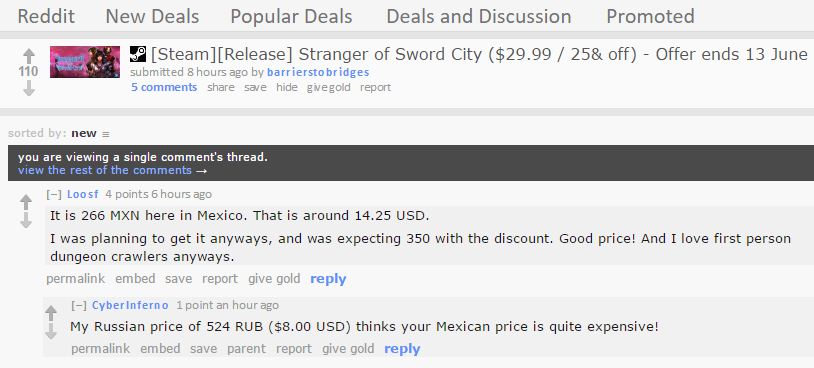Downvote CyberInferno's reply
Screen dimensions: 814x368
point(50,332)
